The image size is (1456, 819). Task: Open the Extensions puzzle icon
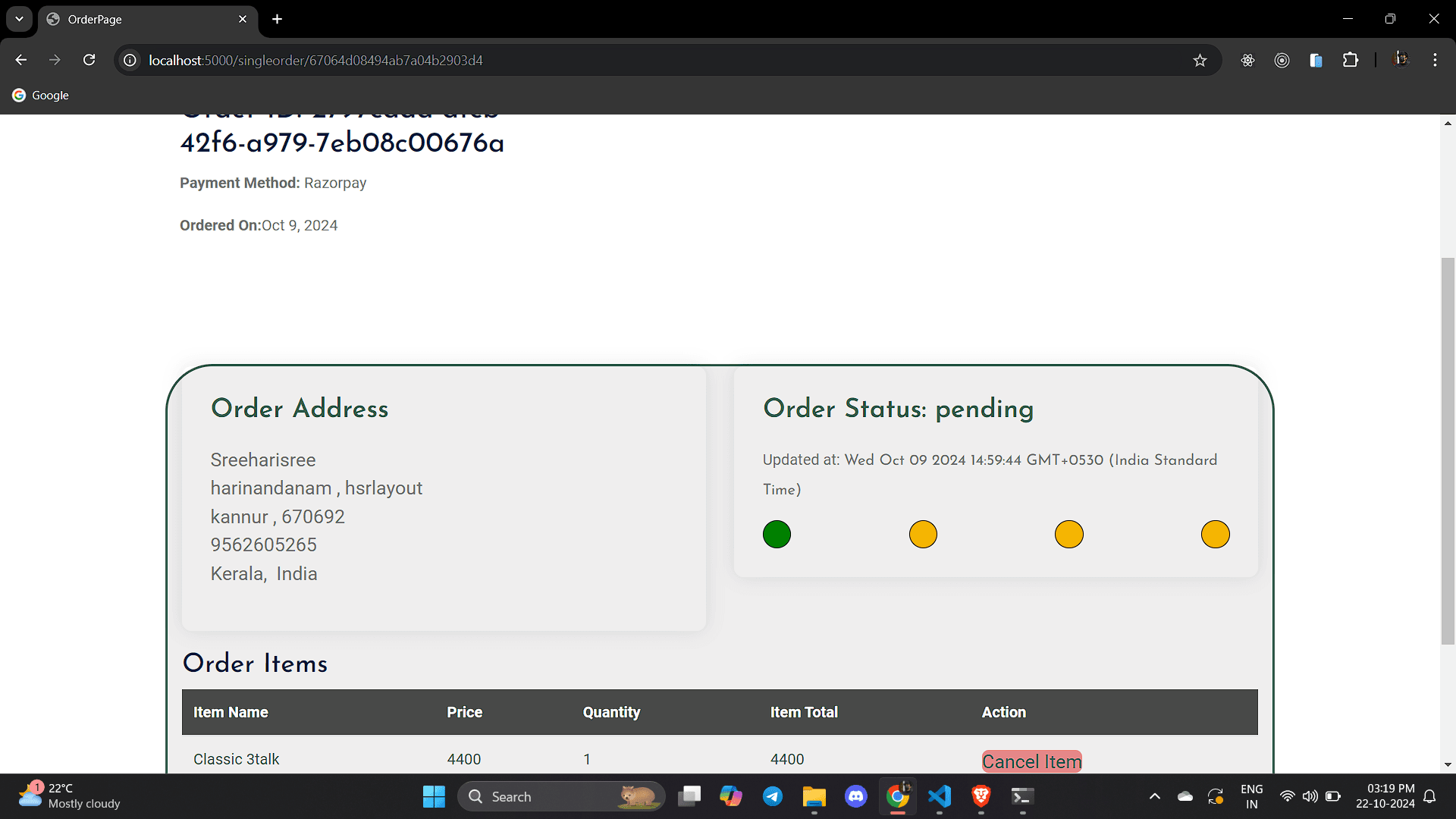(1351, 60)
